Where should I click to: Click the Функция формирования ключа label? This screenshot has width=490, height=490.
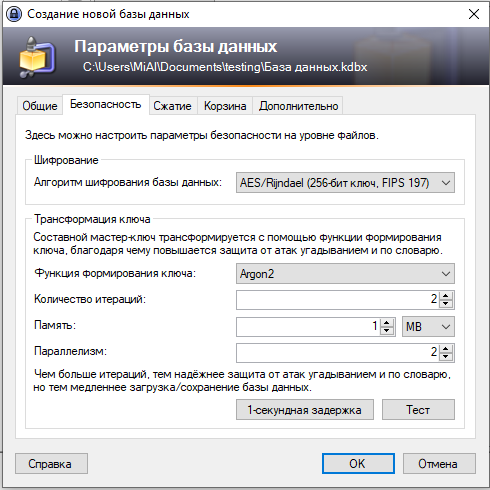[x=115, y=273]
